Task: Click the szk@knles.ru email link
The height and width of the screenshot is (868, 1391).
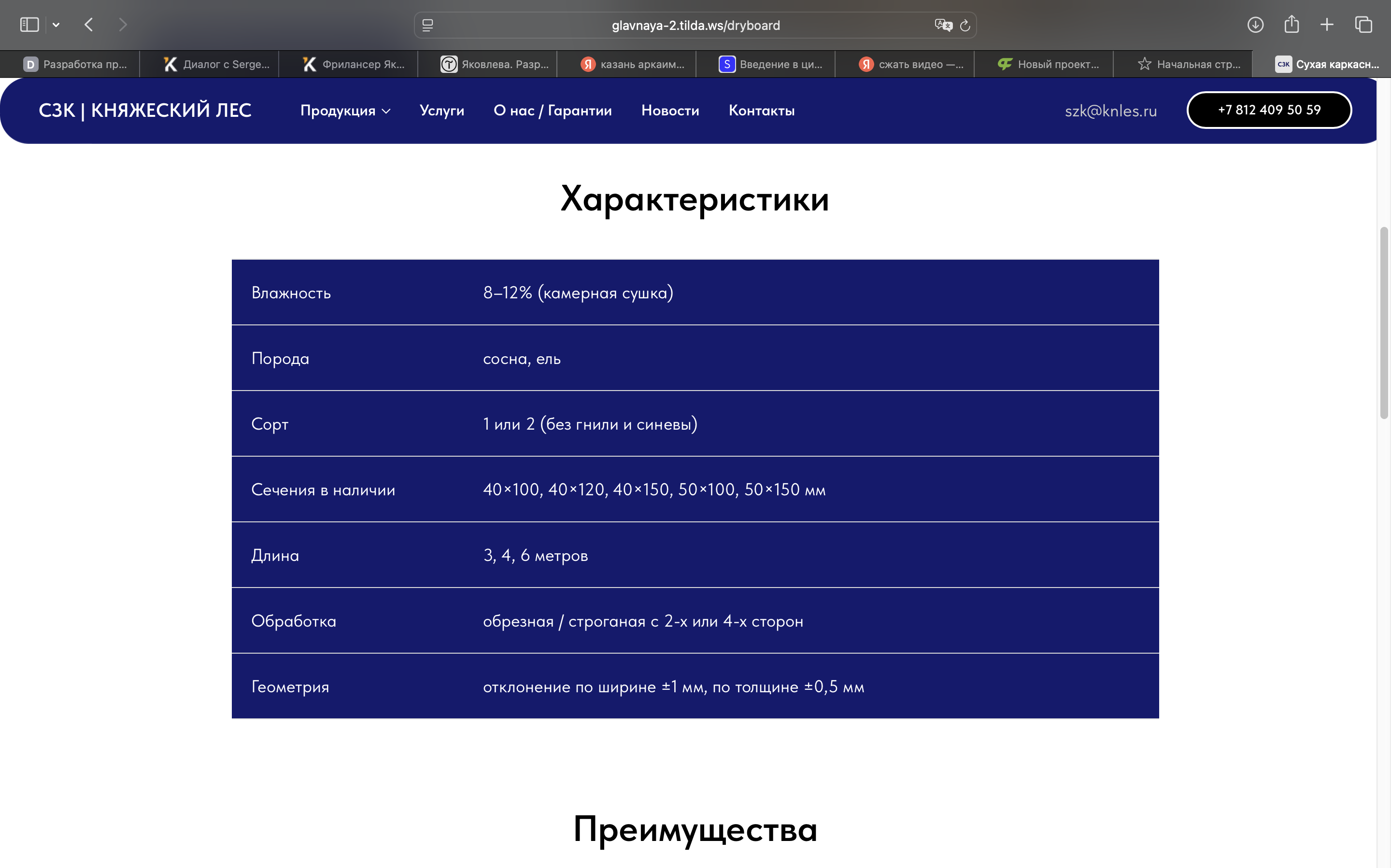Action: 1111,111
